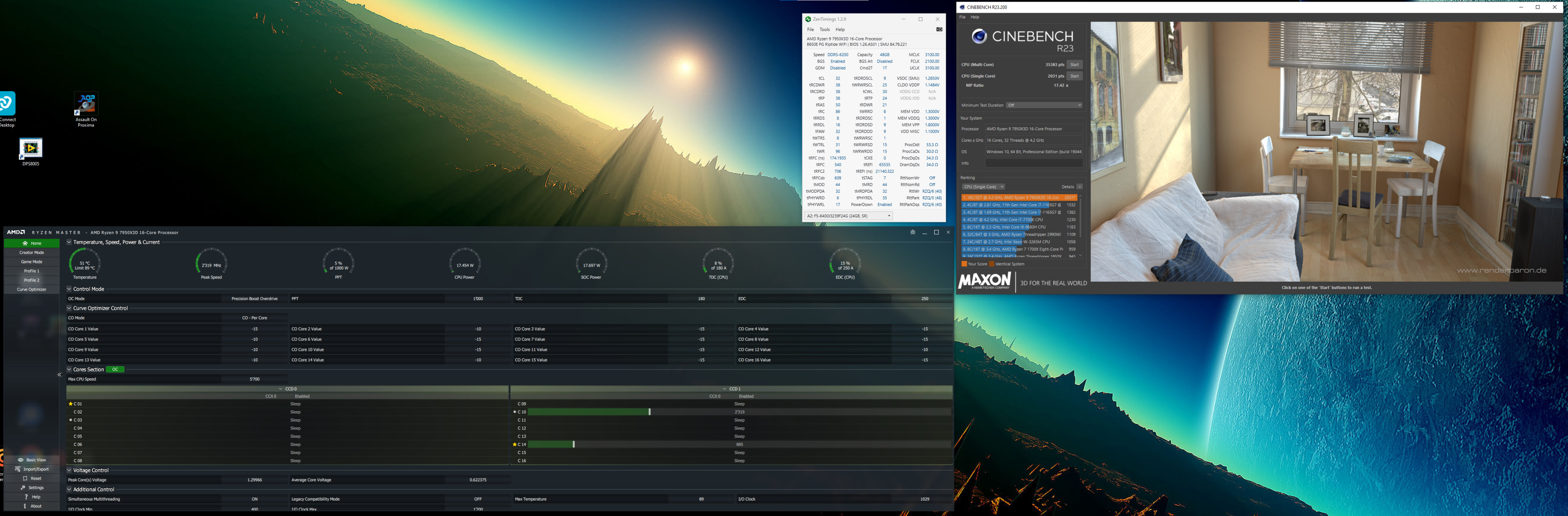Click the bug report icon in Ryzen Master
Viewport: 1568px width, 516px height.
(x=913, y=232)
